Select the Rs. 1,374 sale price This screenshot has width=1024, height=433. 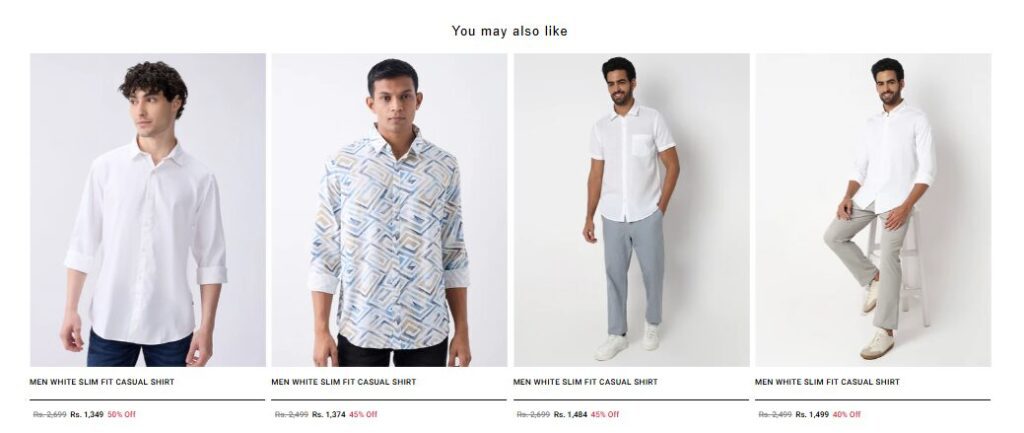pos(328,414)
